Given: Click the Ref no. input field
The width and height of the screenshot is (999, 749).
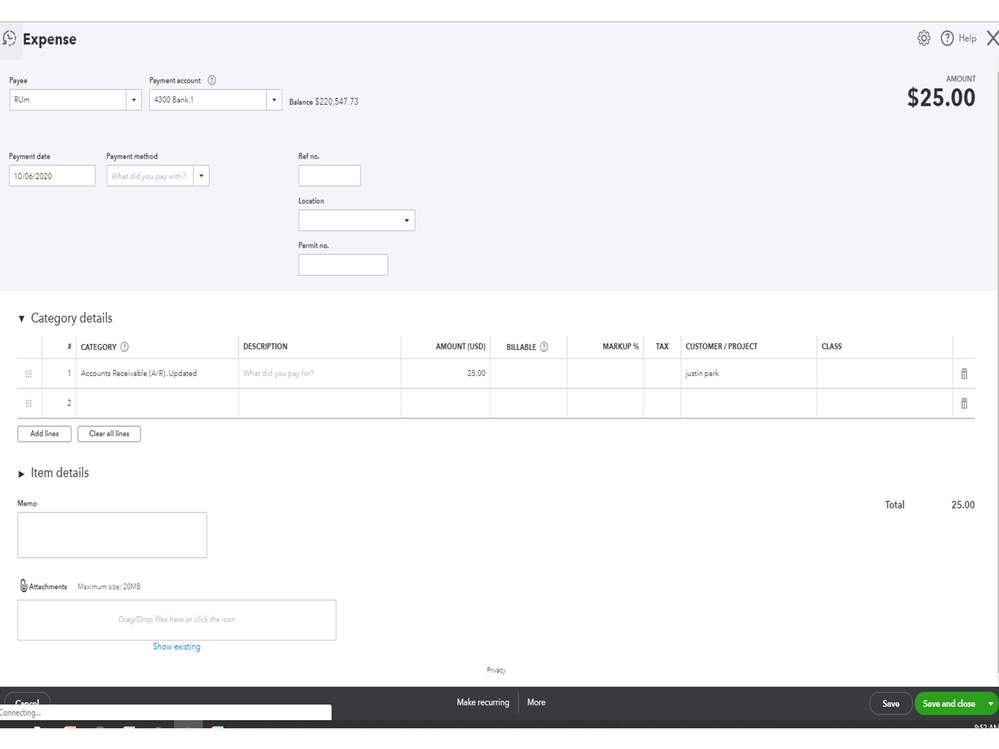Looking at the screenshot, I should click(x=329, y=176).
